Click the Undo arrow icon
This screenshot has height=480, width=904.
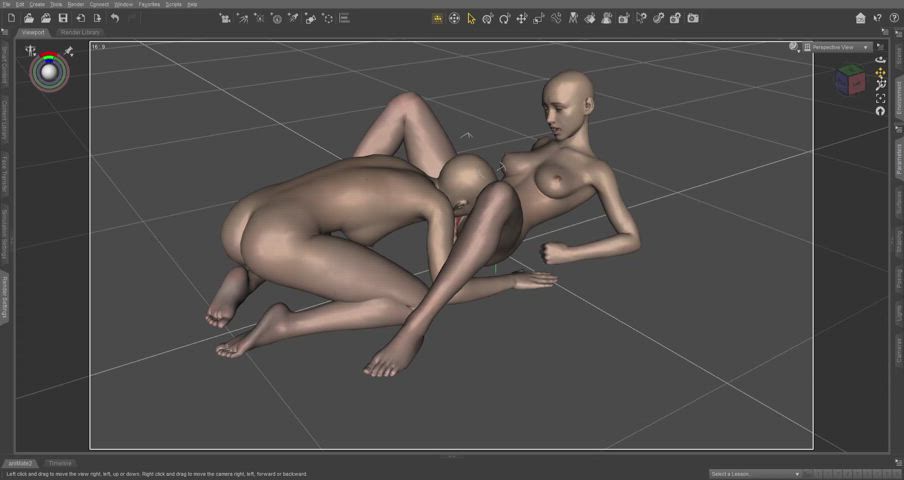pos(115,18)
